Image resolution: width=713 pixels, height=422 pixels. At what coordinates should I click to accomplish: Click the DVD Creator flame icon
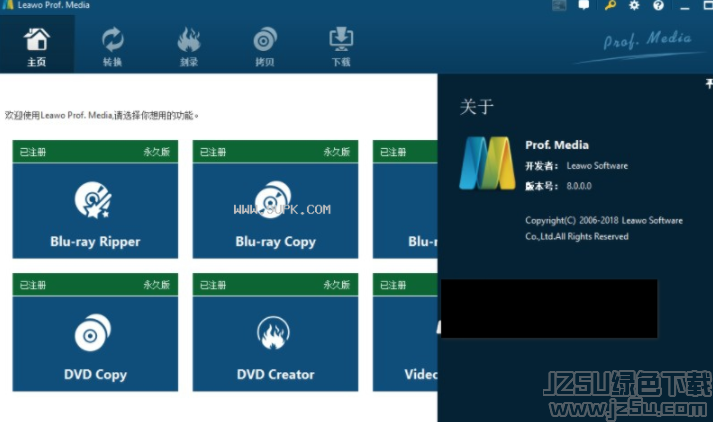pos(273,332)
